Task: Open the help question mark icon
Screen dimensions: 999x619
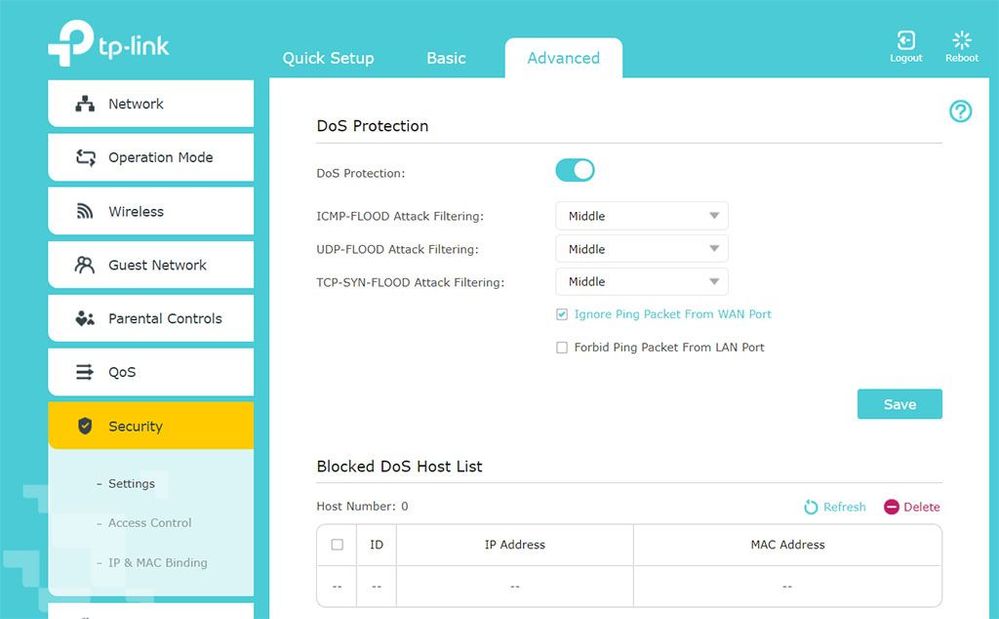Action: [960, 111]
